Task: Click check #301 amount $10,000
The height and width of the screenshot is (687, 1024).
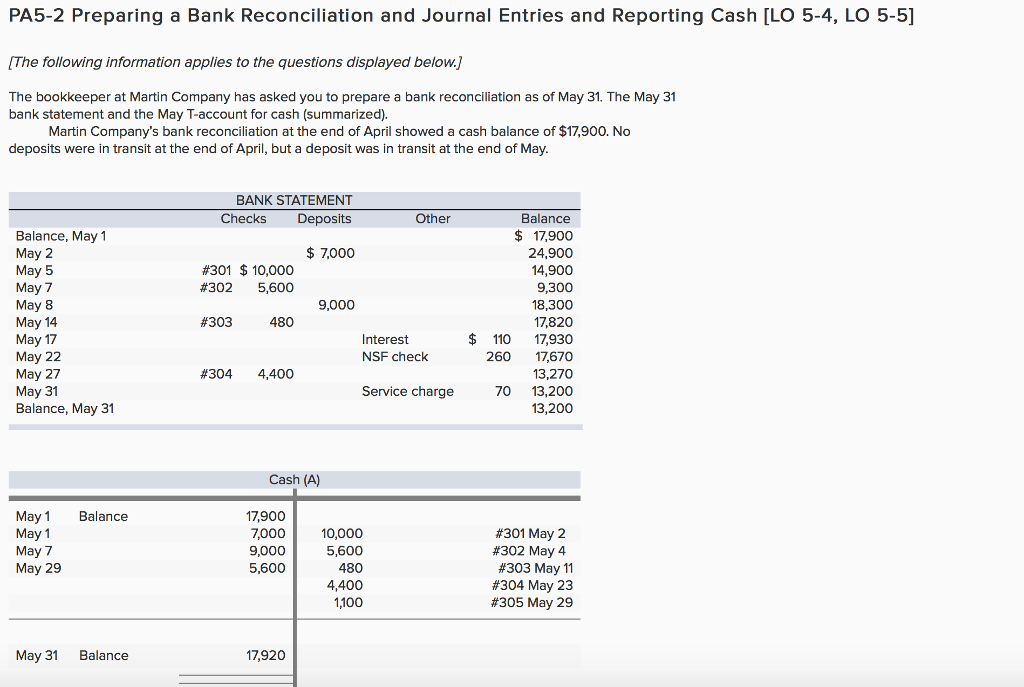Action: click(265, 270)
